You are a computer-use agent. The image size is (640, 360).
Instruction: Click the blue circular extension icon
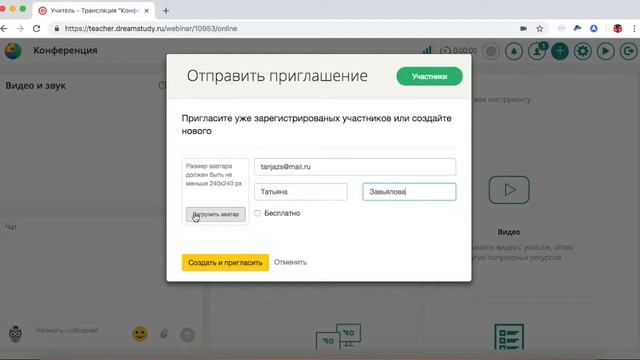pos(594,29)
